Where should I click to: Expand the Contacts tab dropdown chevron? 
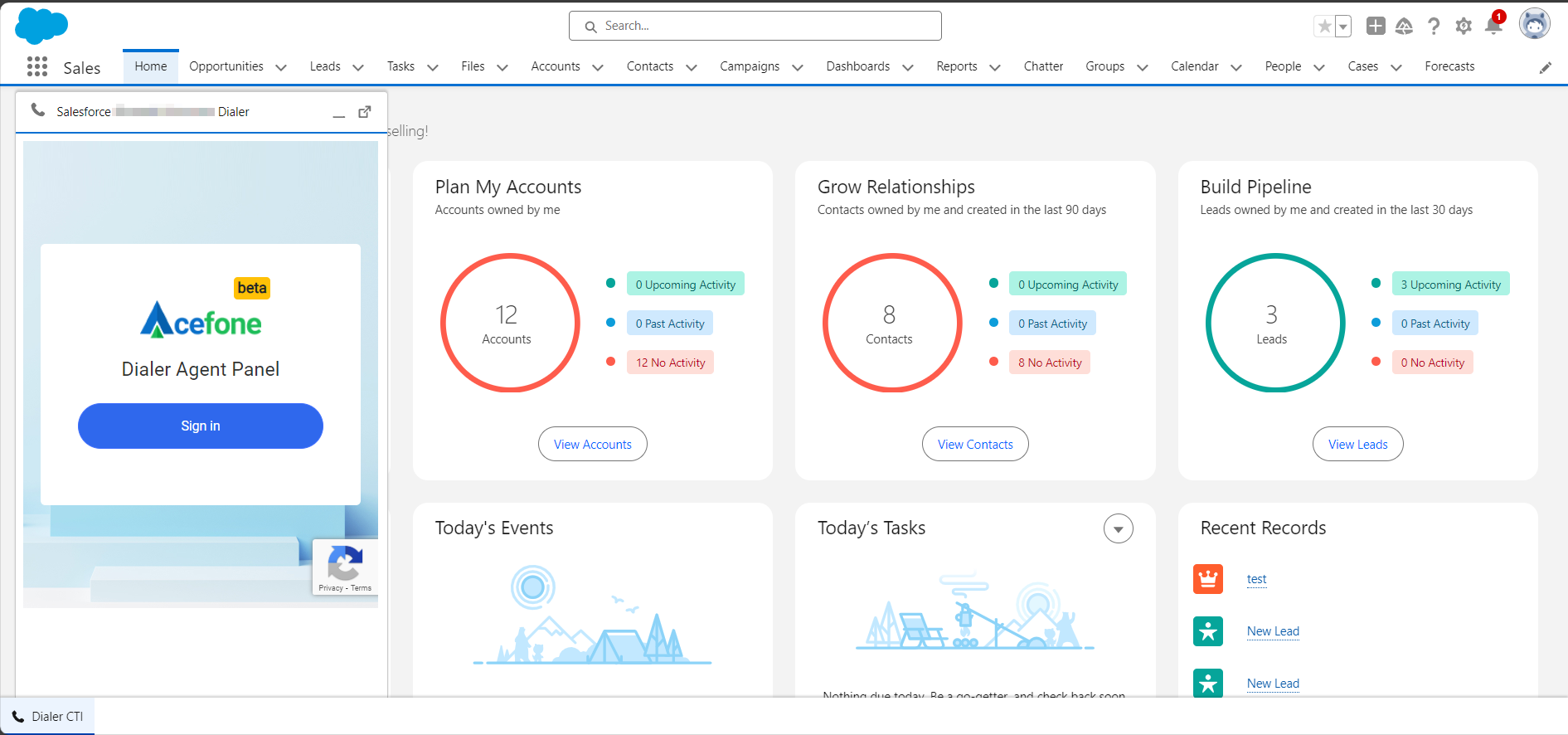(x=692, y=68)
